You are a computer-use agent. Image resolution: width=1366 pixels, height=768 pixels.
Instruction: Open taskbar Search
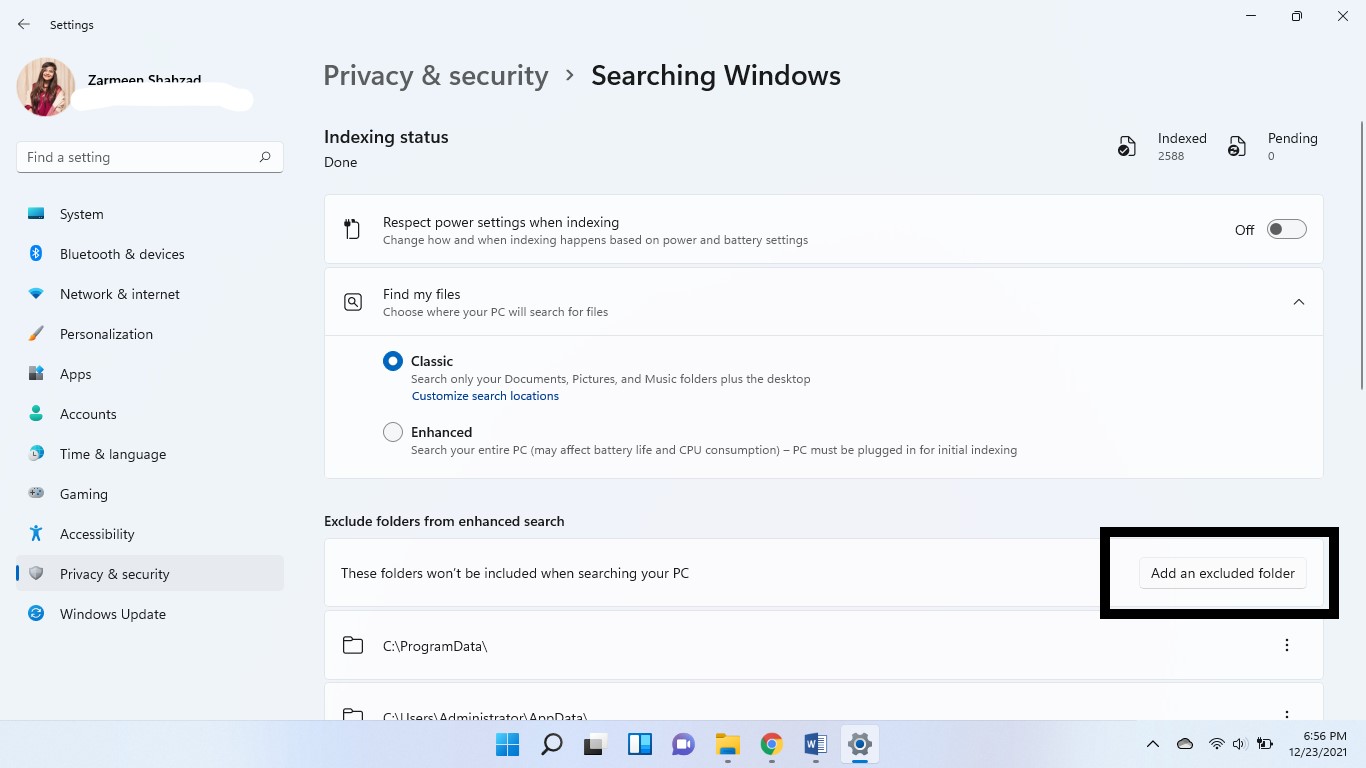click(551, 744)
